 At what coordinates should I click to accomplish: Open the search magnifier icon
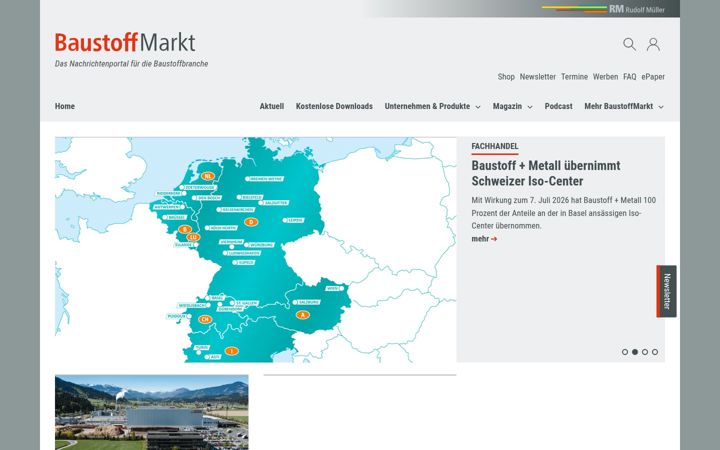pos(629,44)
